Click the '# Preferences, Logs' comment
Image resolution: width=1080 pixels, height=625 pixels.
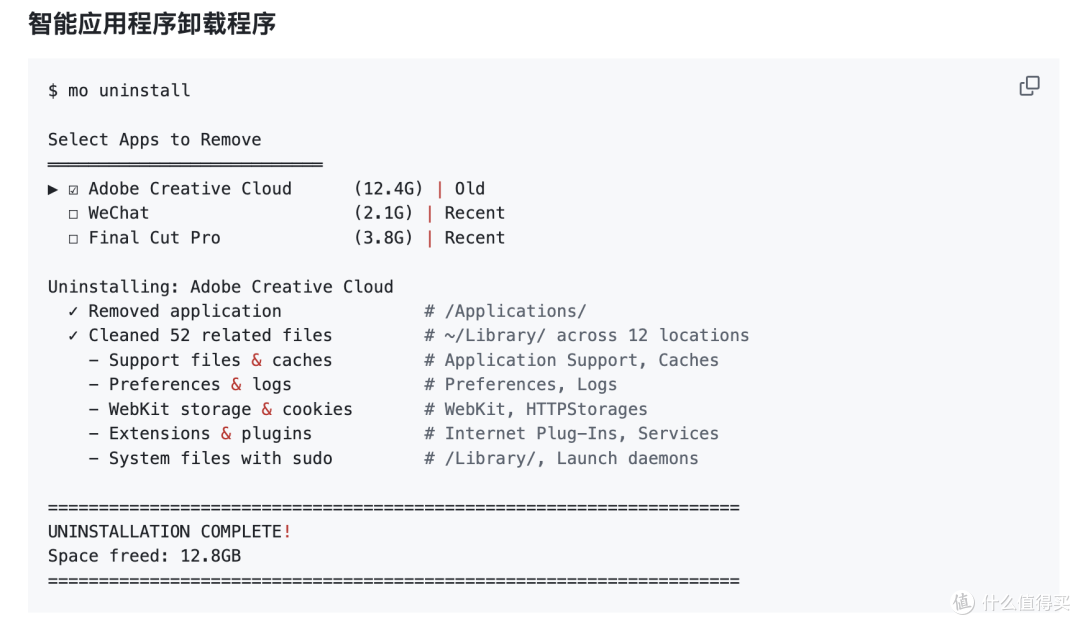pyautogui.click(x=520, y=385)
